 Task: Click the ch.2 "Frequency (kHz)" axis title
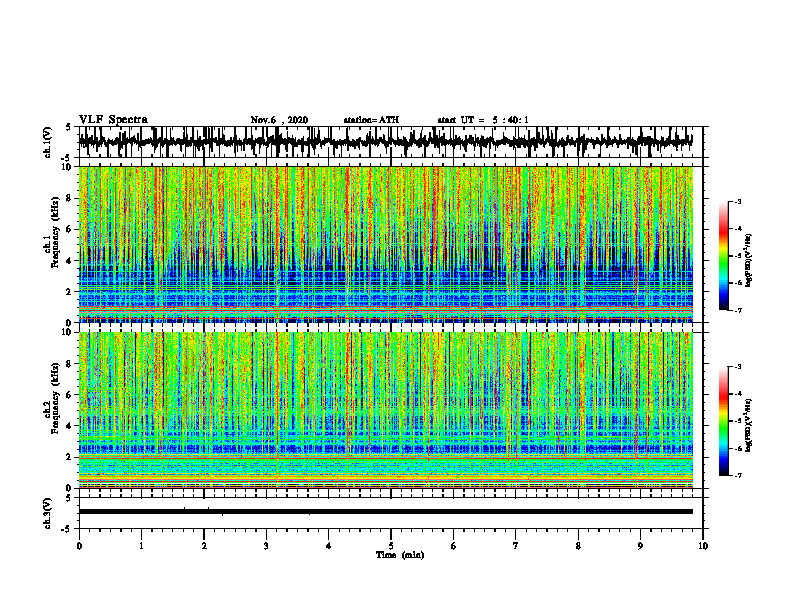53,398
